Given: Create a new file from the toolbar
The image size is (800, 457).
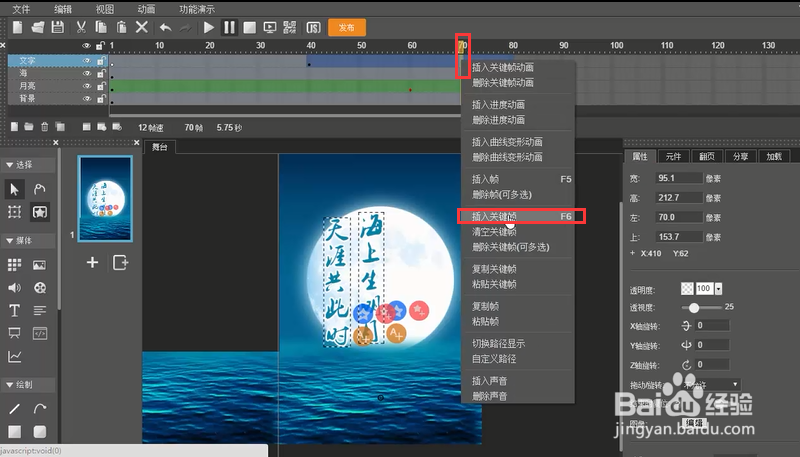Looking at the screenshot, I should [x=17, y=27].
